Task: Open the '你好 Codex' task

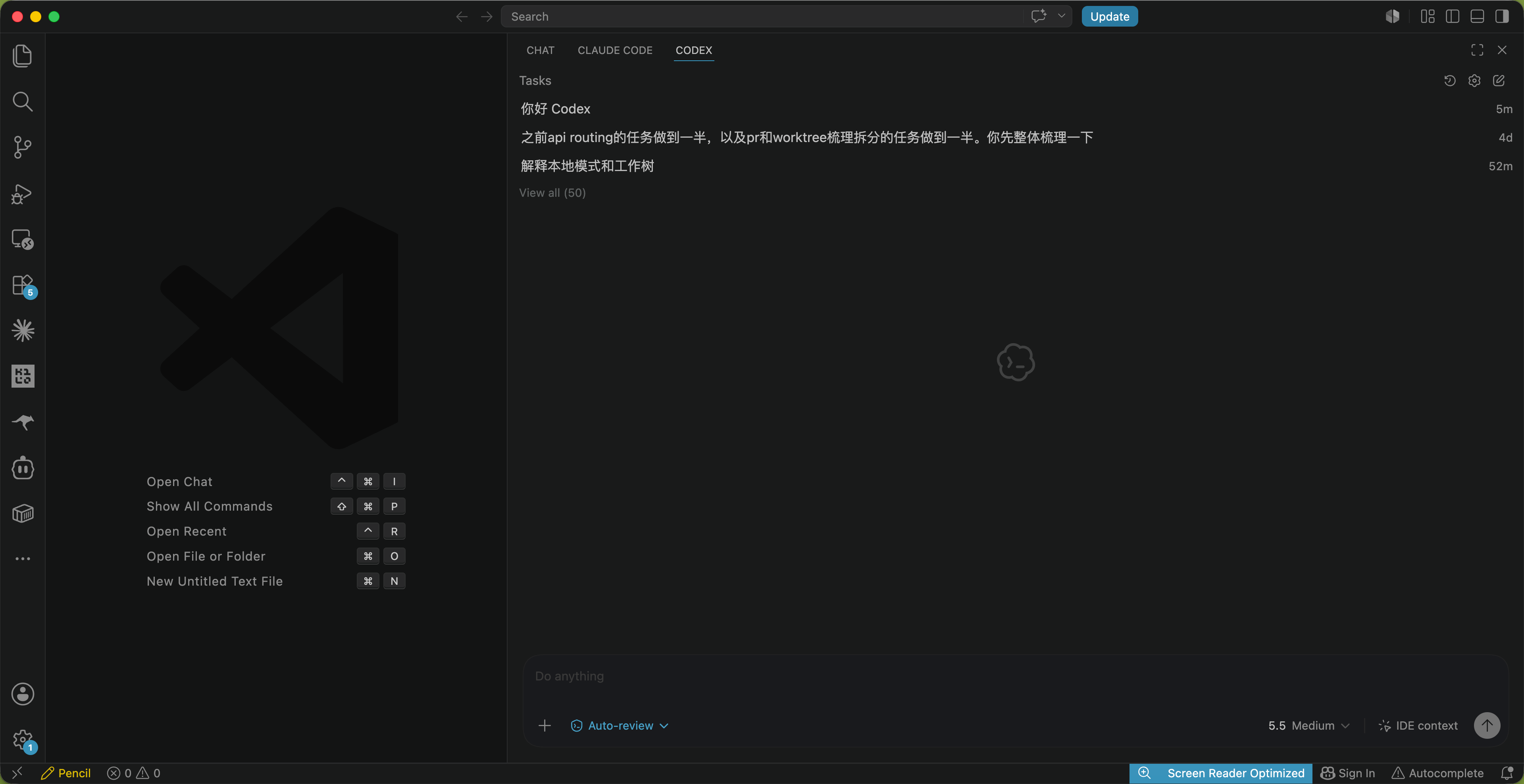Action: coord(1015,109)
